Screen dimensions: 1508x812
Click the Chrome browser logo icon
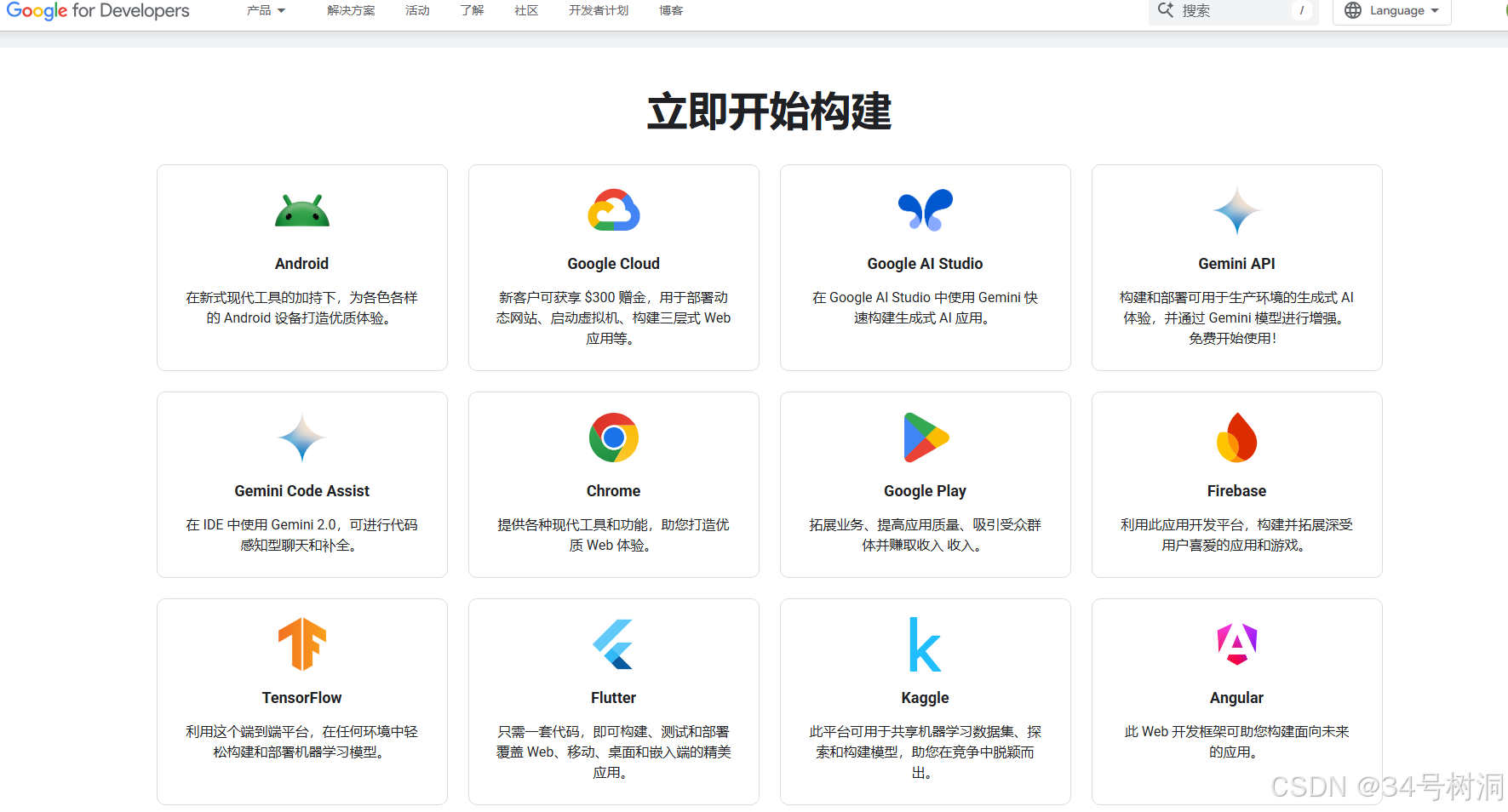tap(614, 437)
